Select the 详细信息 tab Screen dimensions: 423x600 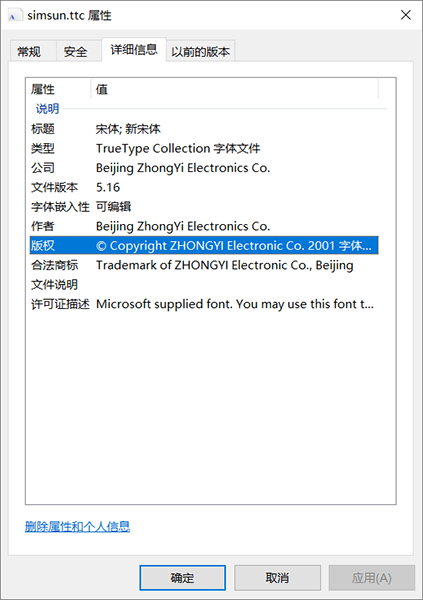click(x=134, y=49)
